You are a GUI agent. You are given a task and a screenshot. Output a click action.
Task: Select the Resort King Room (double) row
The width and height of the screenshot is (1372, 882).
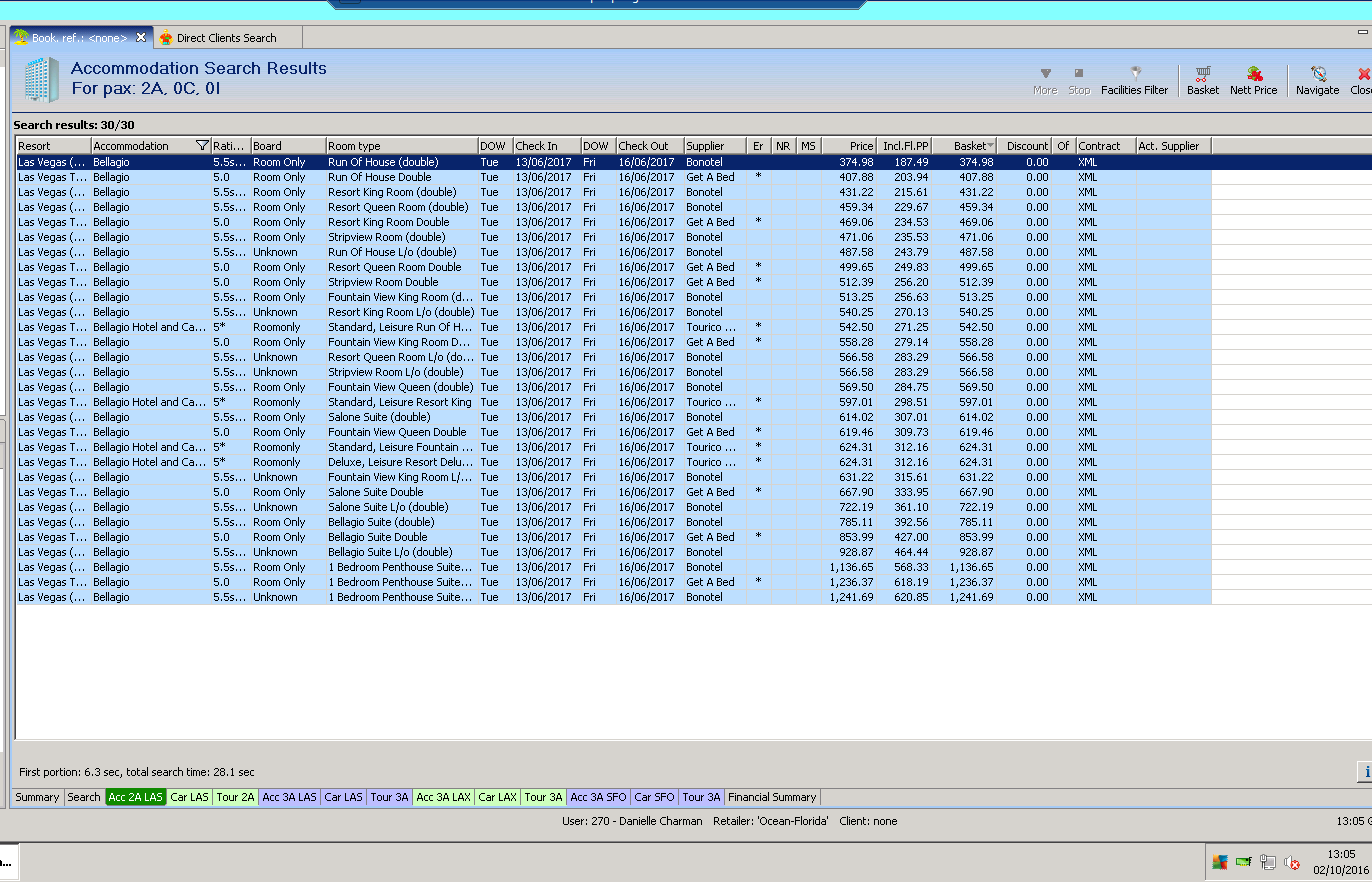coord(613,192)
